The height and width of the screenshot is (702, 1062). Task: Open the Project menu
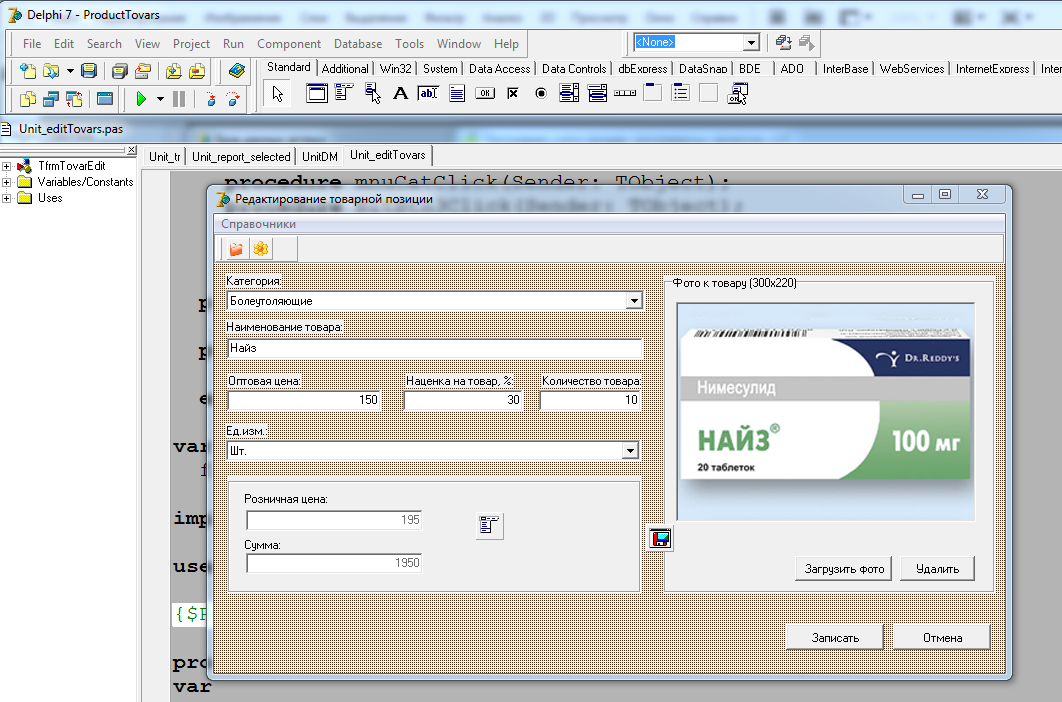click(x=191, y=44)
